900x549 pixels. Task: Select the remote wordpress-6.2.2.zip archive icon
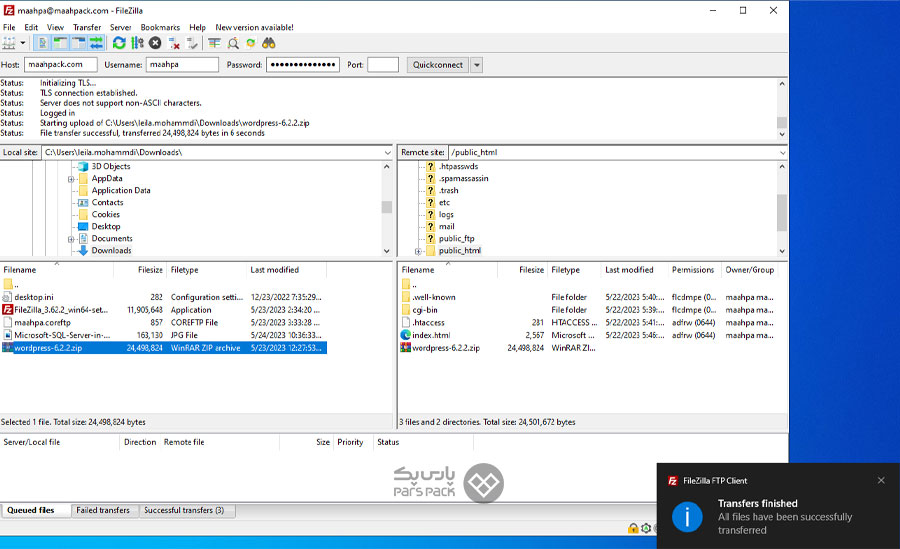(x=406, y=348)
